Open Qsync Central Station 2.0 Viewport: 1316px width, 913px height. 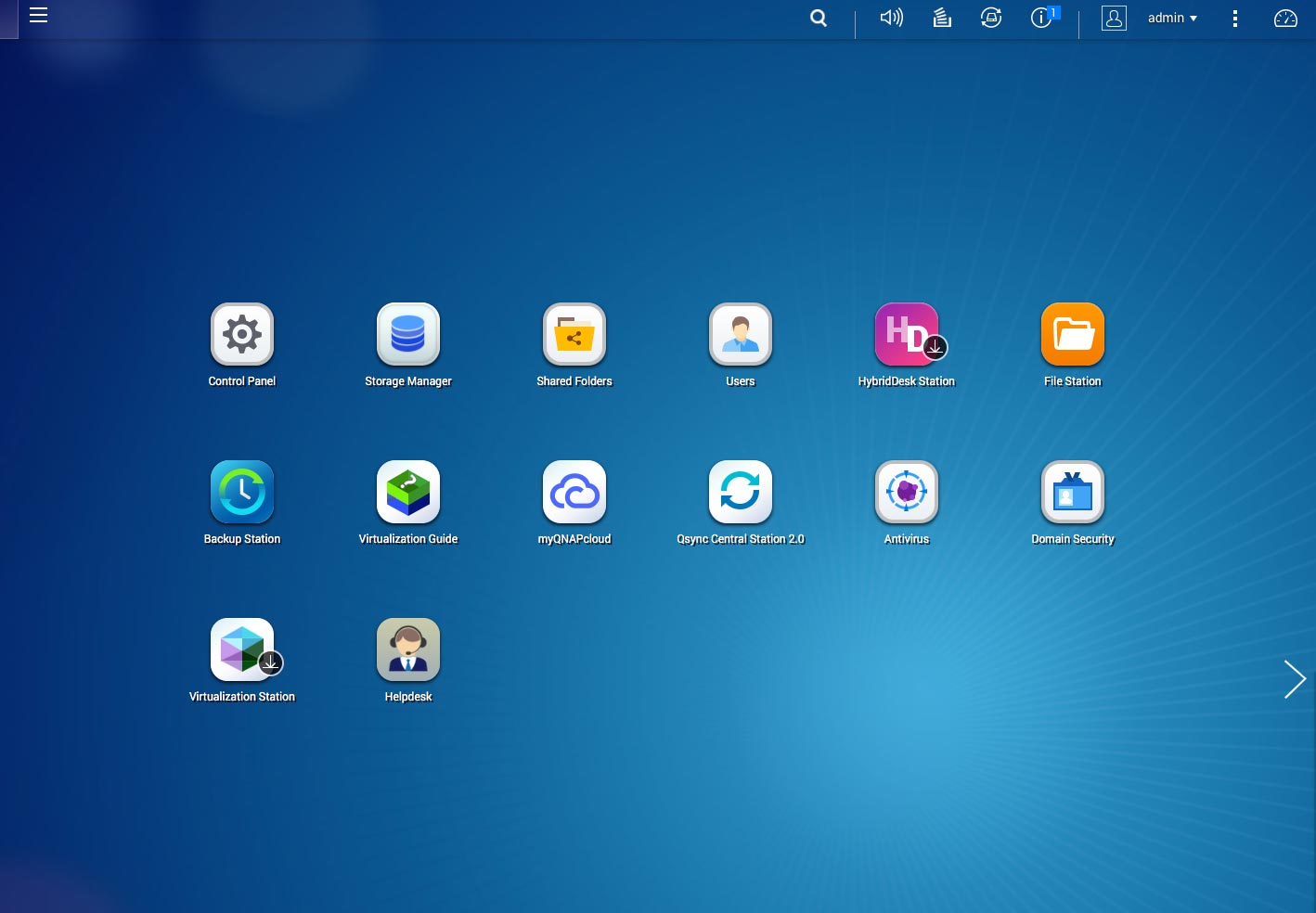[741, 493]
